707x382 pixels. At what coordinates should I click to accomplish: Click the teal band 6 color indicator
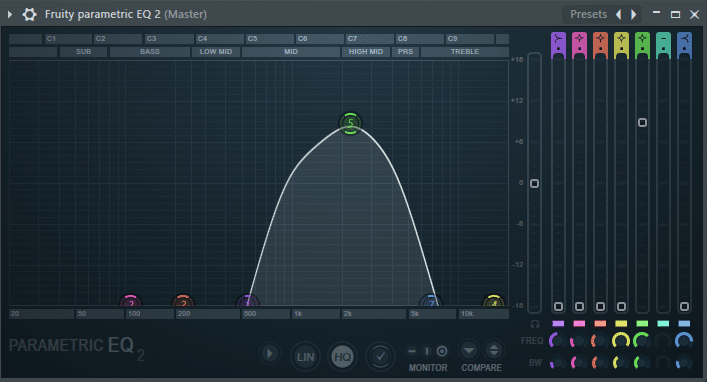(663, 323)
